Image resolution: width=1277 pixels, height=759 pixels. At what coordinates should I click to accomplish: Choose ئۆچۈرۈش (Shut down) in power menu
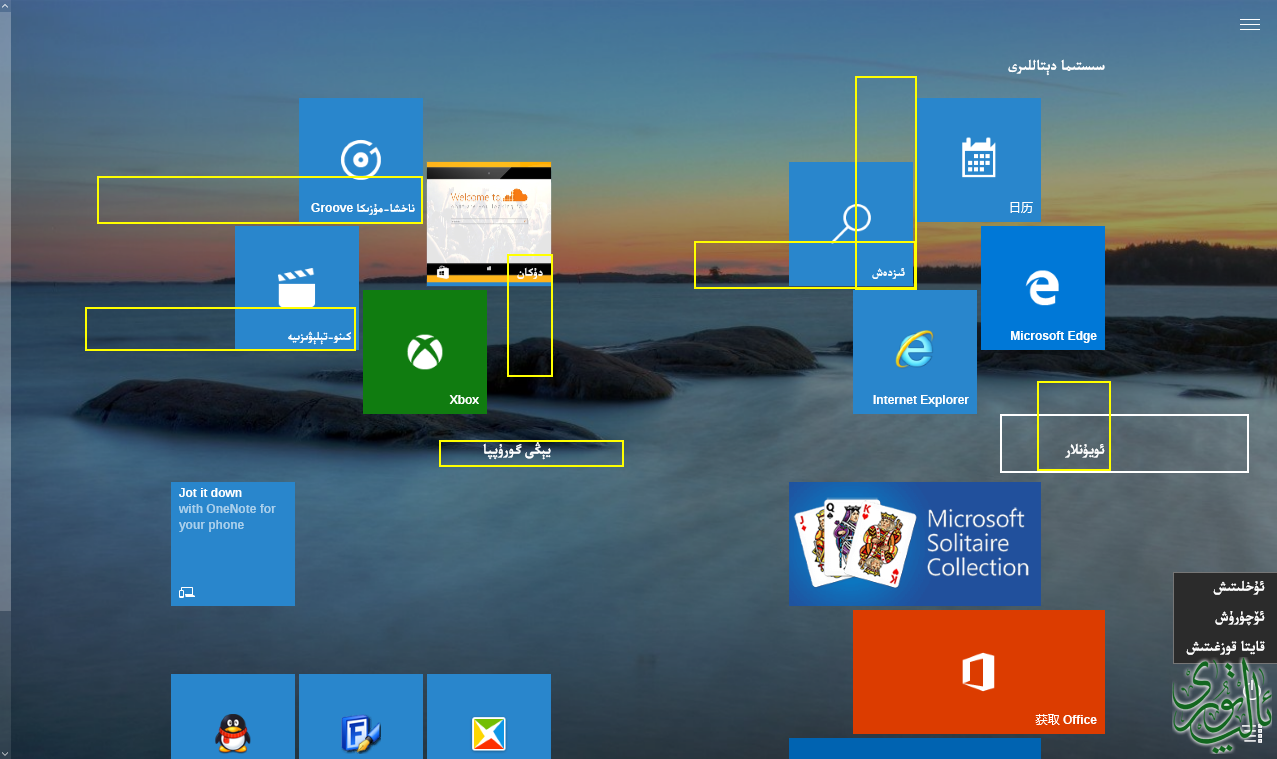click(x=1225, y=617)
